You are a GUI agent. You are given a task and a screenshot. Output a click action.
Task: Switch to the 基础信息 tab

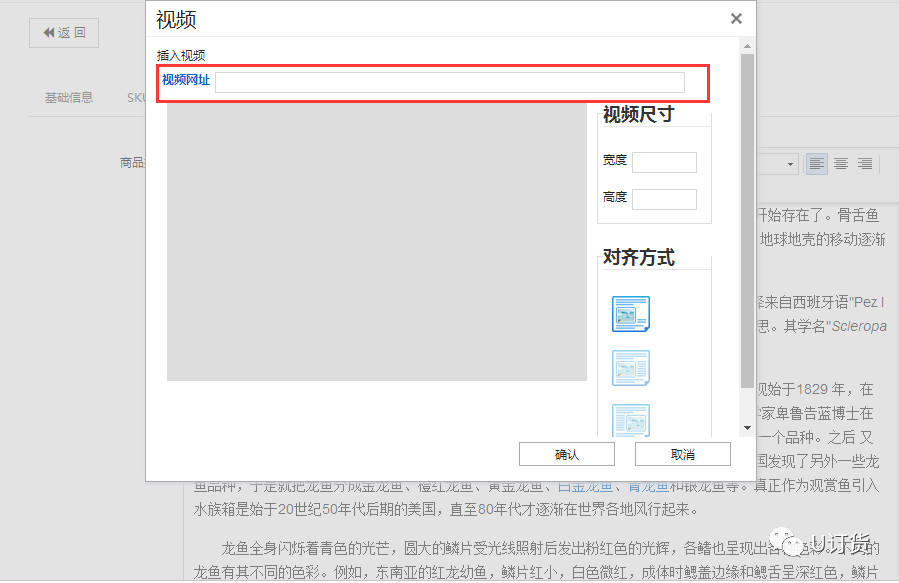pos(69,97)
